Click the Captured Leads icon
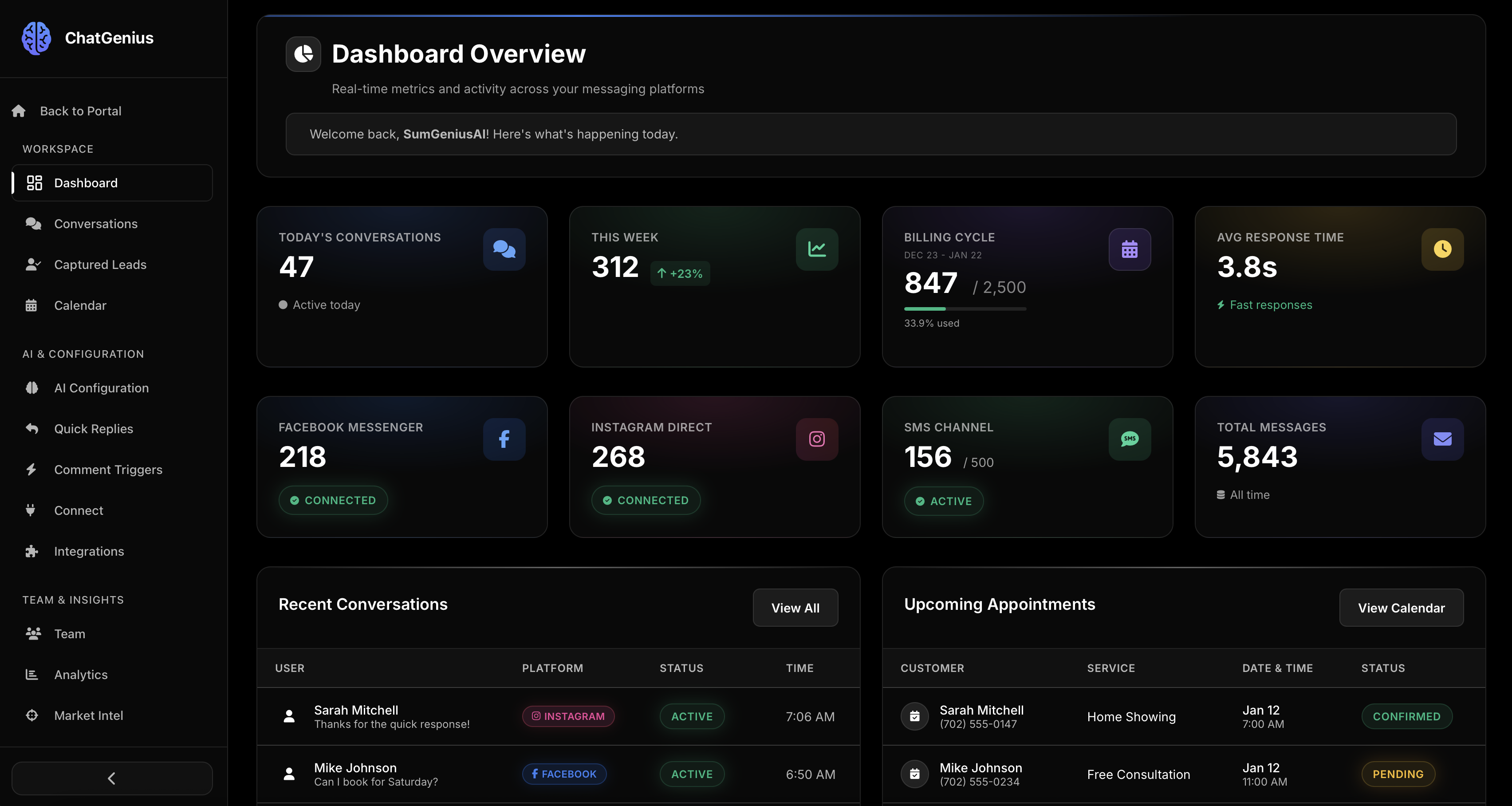 point(33,264)
